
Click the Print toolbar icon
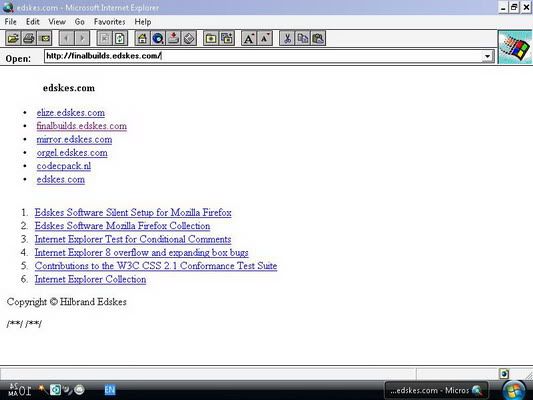29,38
